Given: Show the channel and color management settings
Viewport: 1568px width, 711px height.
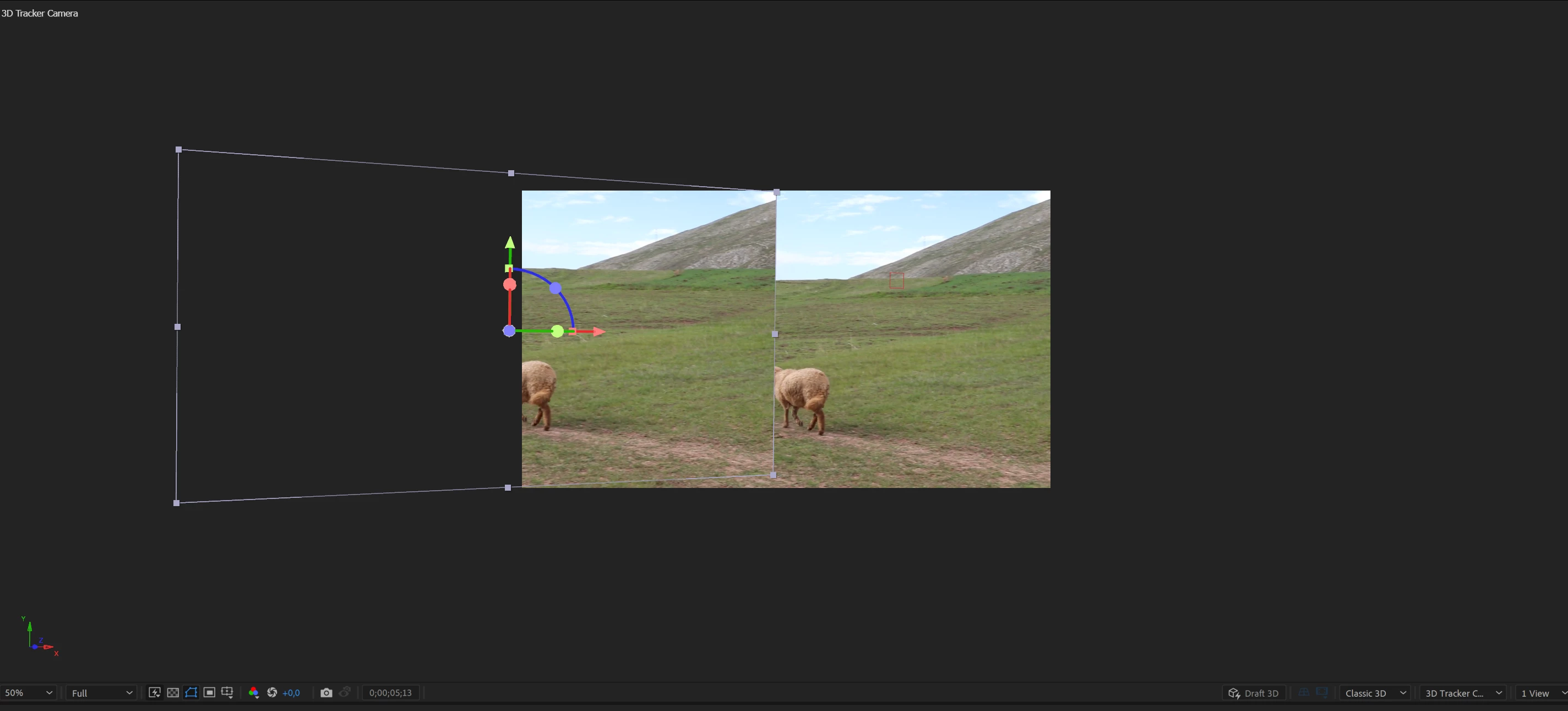Looking at the screenshot, I should 254,693.
